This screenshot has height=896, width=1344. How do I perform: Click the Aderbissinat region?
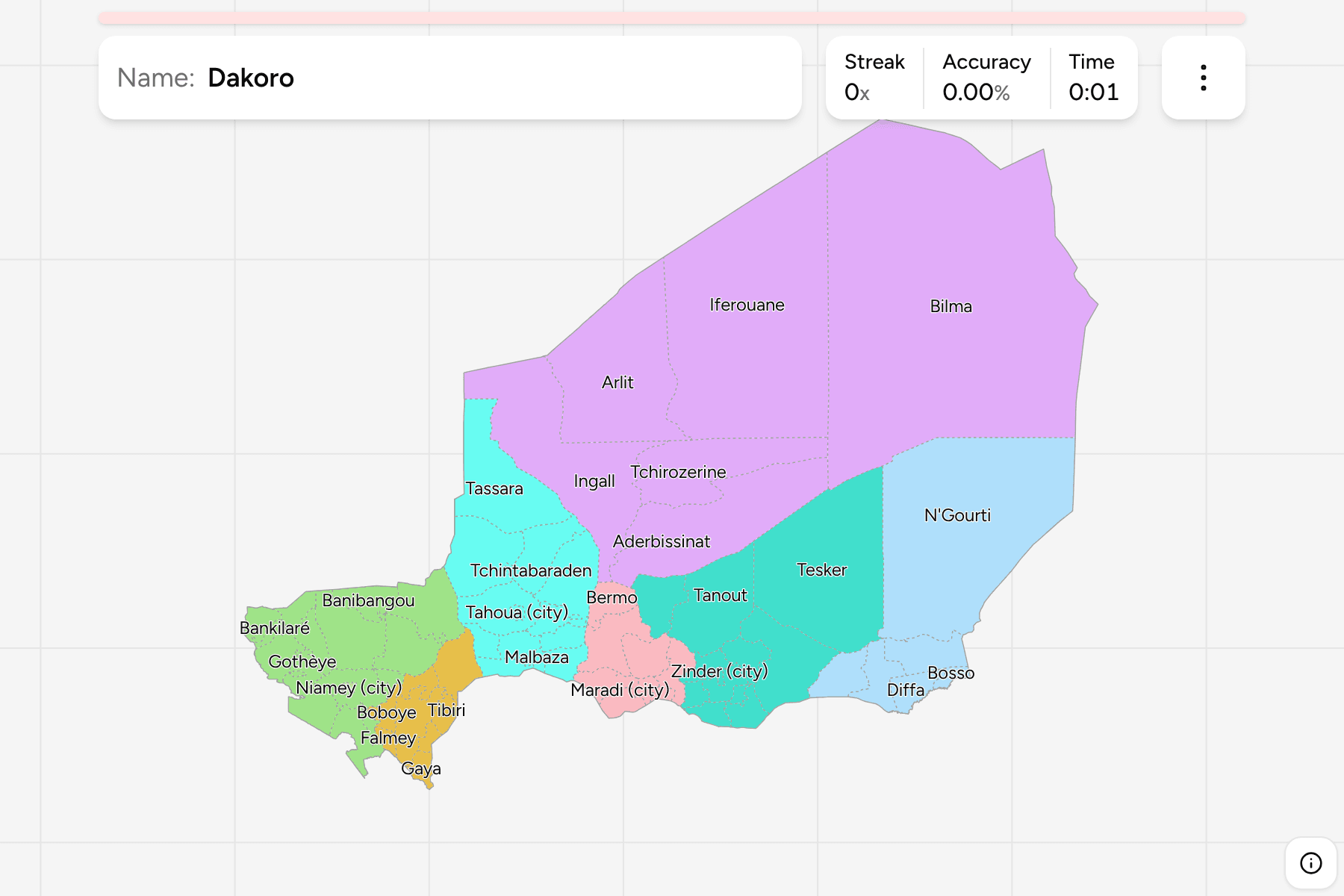point(662,541)
